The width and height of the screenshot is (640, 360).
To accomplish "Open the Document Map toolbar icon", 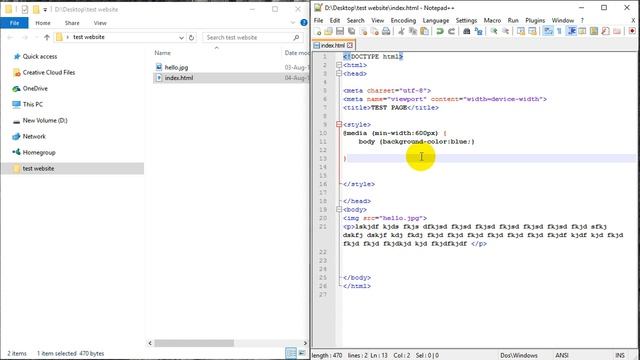I will click(x=594, y=31).
